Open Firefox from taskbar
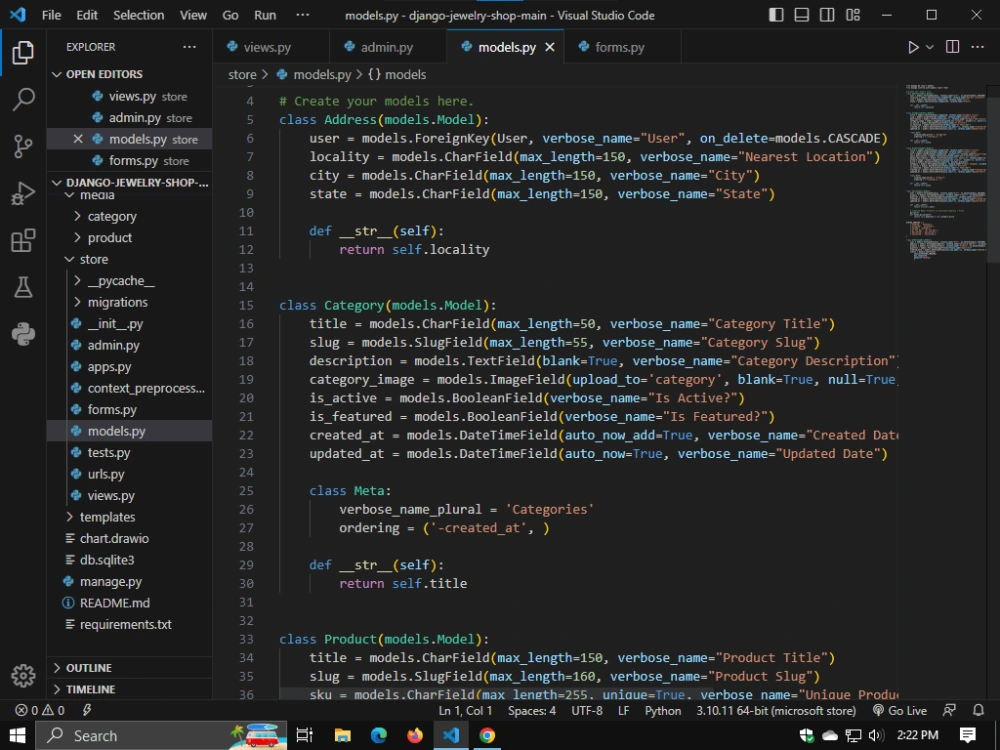 [x=415, y=735]
